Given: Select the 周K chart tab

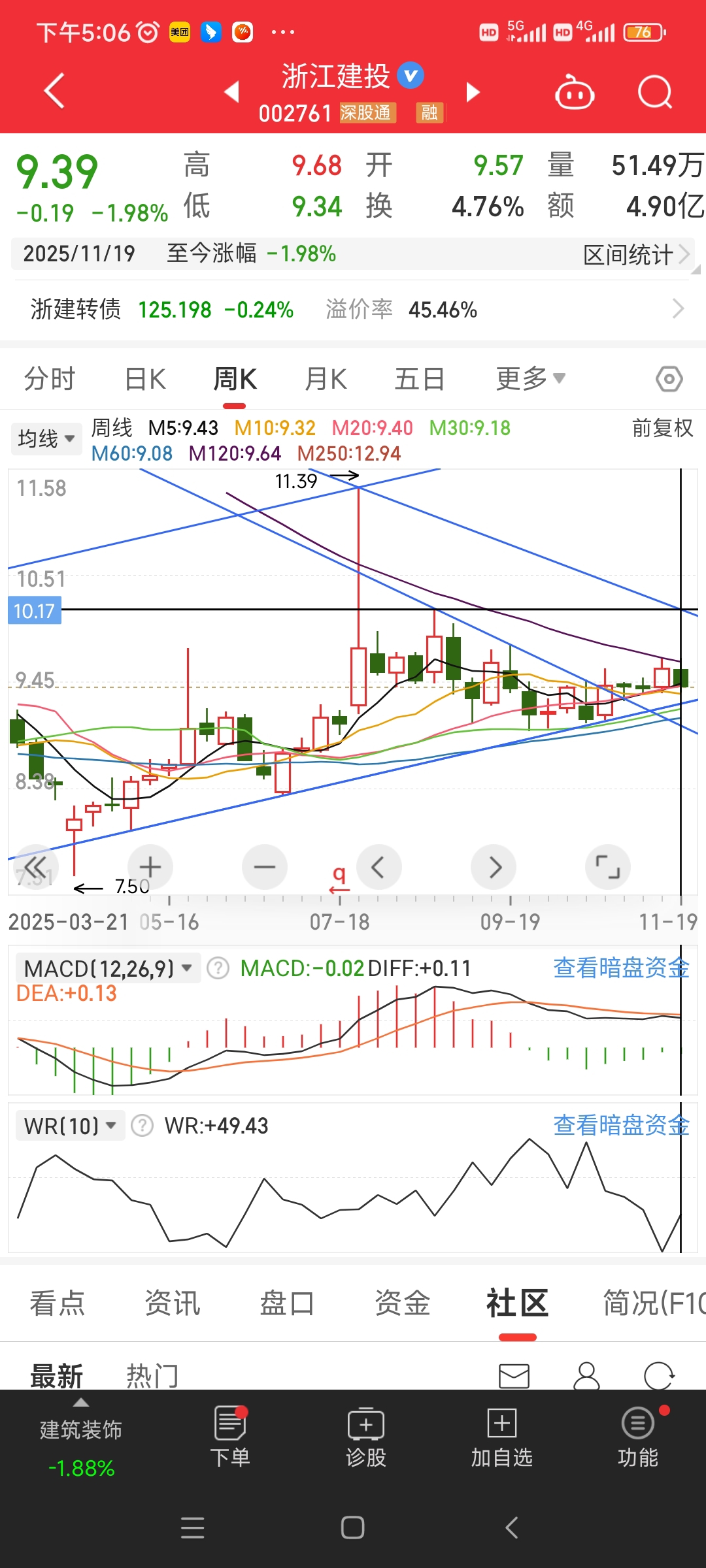Looking at the screenshot, I should point(235,379).
